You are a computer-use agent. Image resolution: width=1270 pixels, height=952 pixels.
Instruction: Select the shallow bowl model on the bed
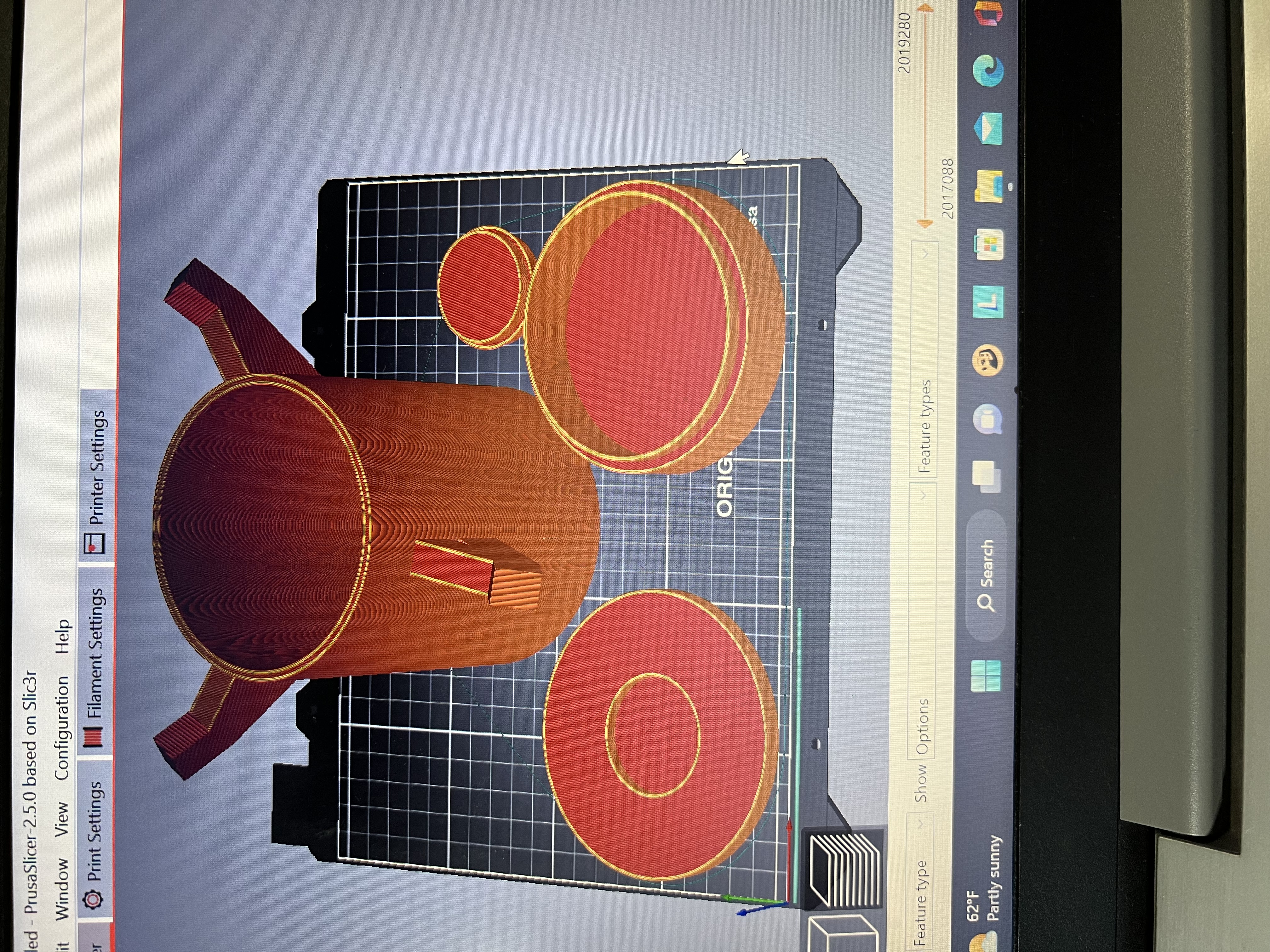pos(655,327)
